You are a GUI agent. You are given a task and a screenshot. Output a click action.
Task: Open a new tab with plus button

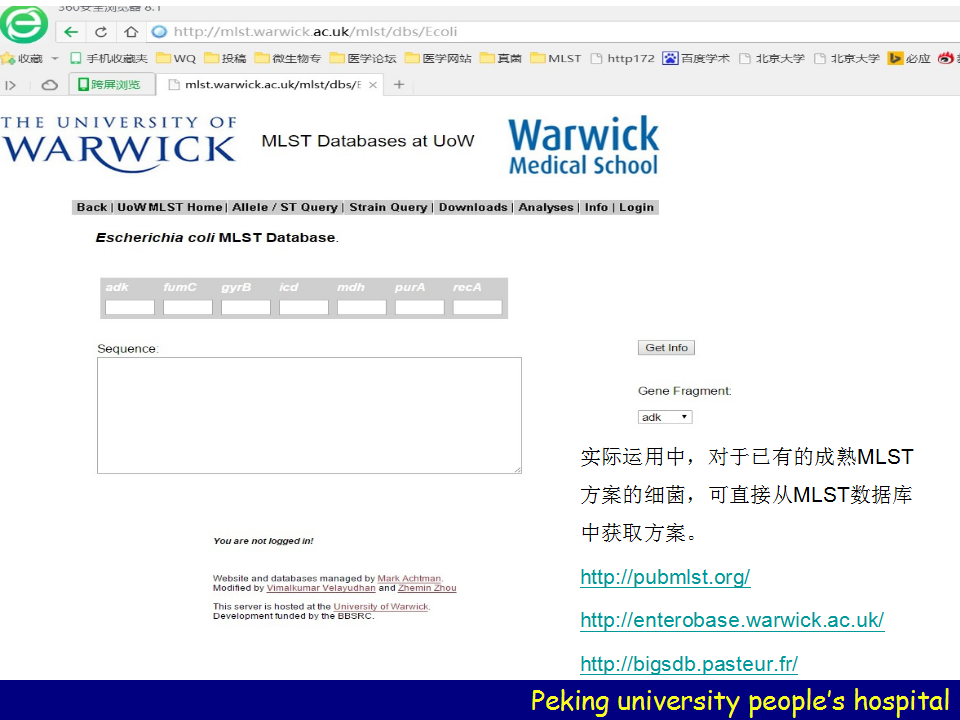[x=399, y=84]
